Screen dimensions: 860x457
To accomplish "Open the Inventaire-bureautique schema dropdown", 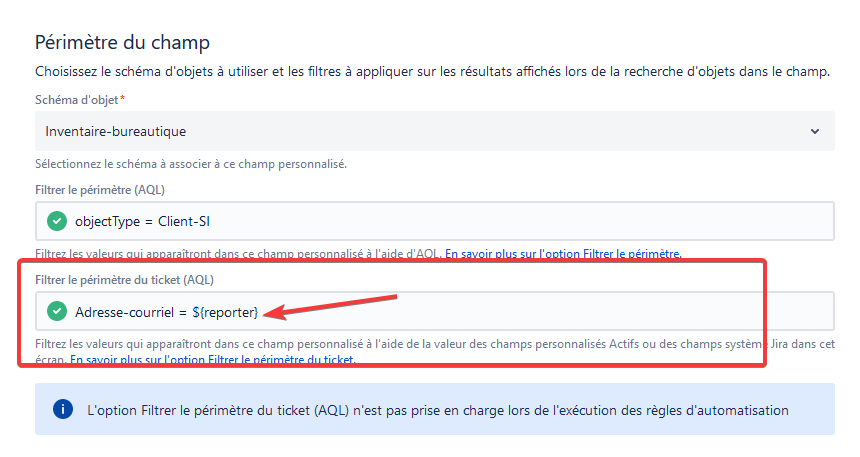I will coord(434,131).
